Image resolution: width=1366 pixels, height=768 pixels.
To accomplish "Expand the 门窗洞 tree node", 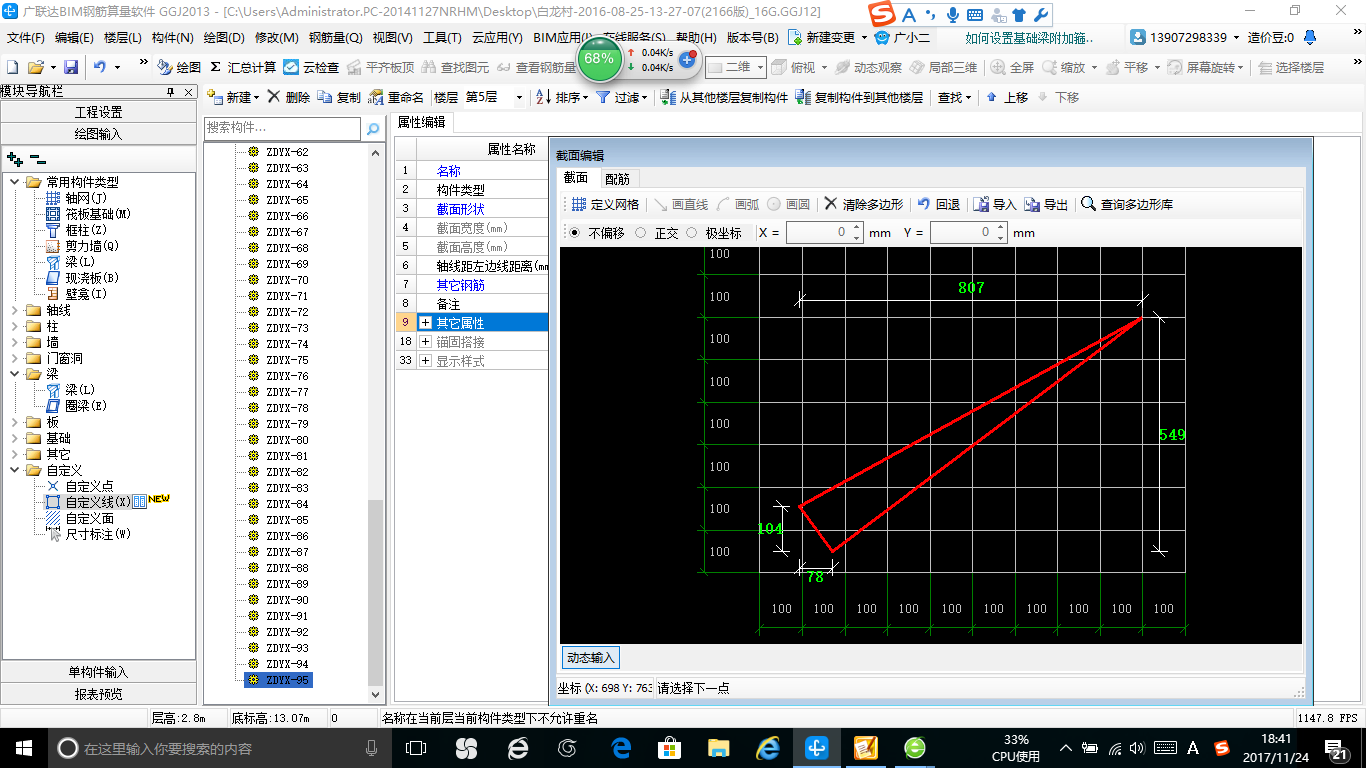I will pos(14,358).
